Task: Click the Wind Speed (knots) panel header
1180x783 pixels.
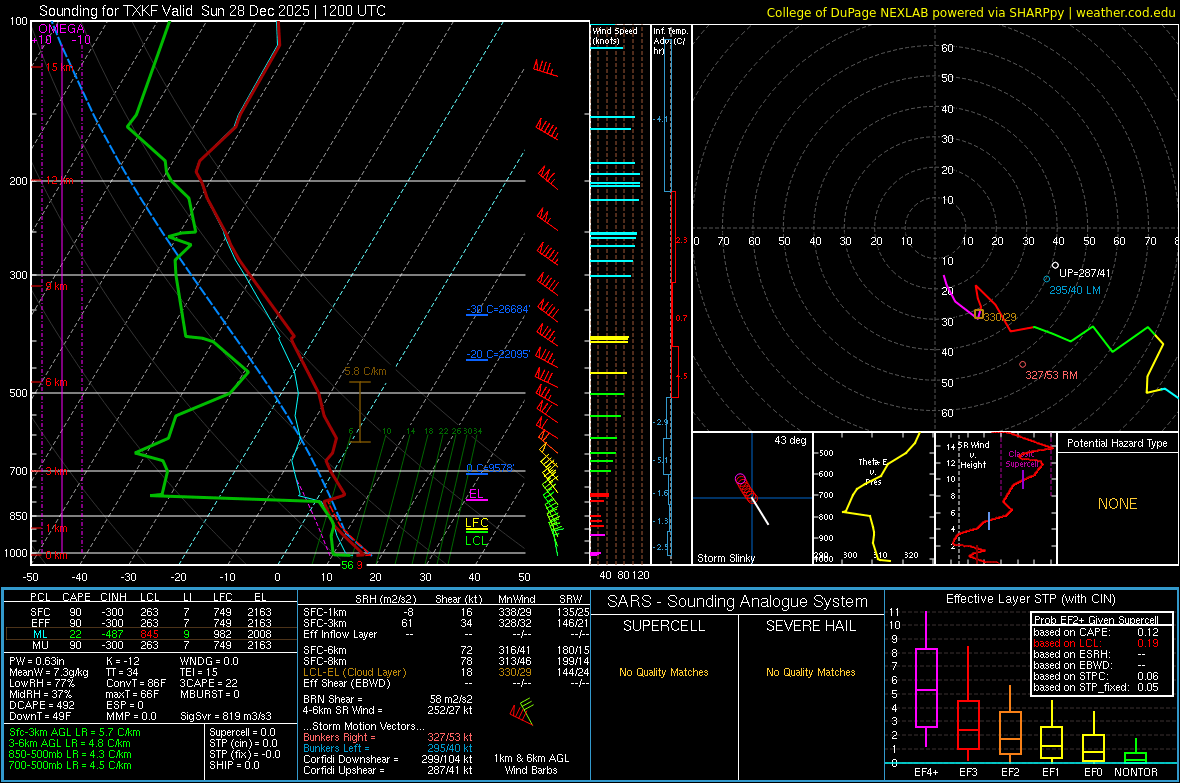Action: tap(615, 35)
